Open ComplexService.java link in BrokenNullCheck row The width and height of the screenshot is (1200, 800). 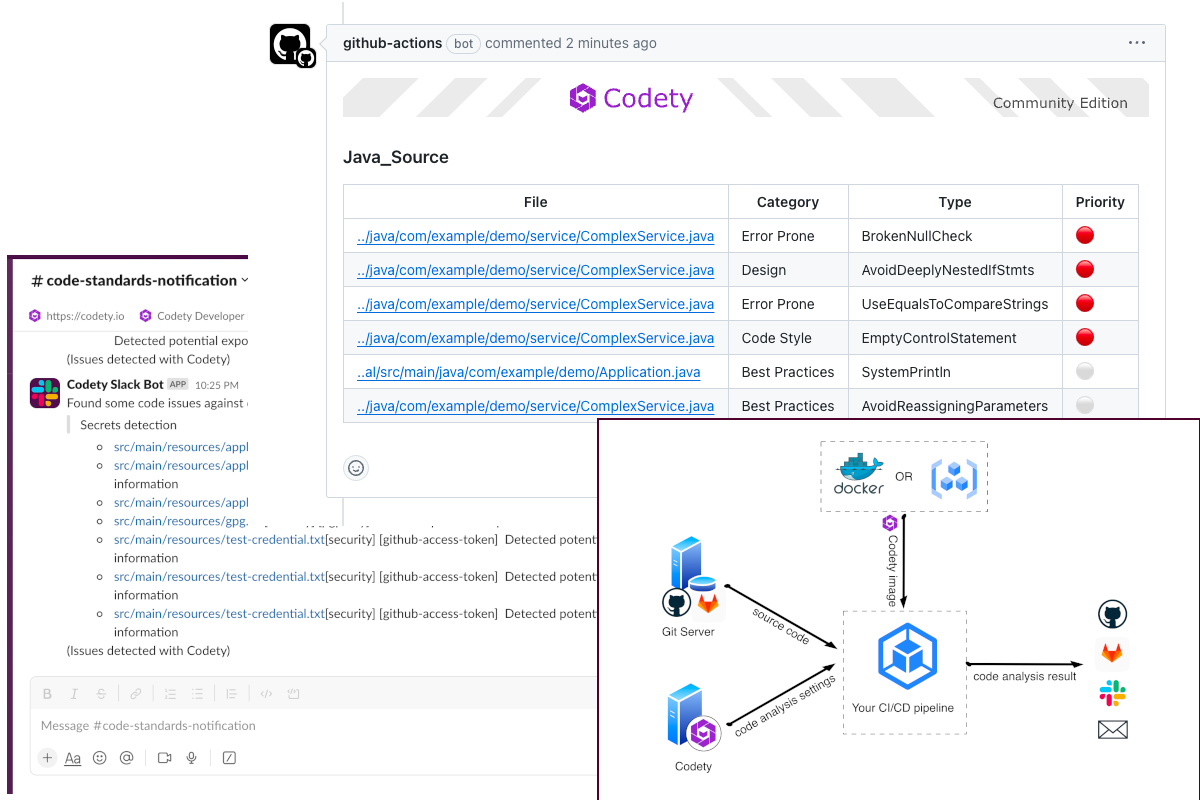535,236
